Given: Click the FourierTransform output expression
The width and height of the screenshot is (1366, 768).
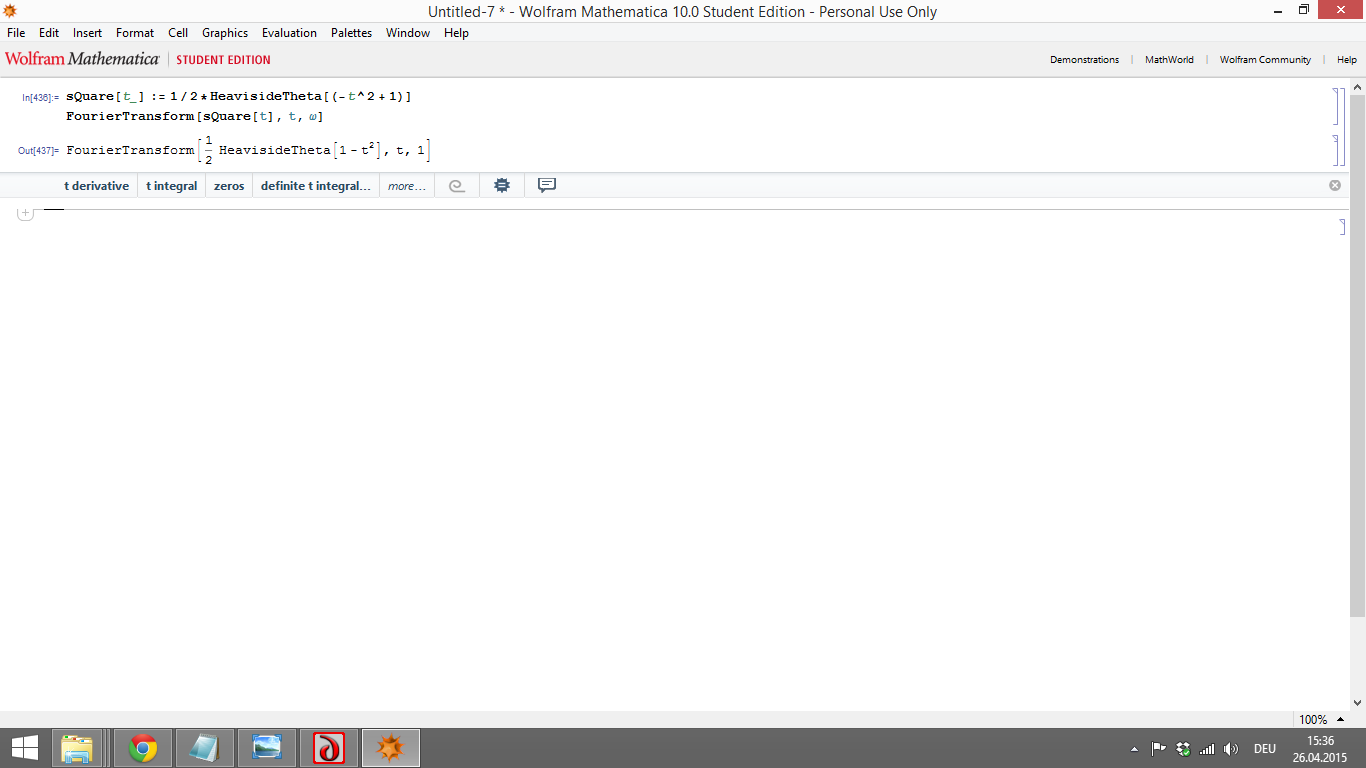Looking at the screenshot, I should [249, 150].
